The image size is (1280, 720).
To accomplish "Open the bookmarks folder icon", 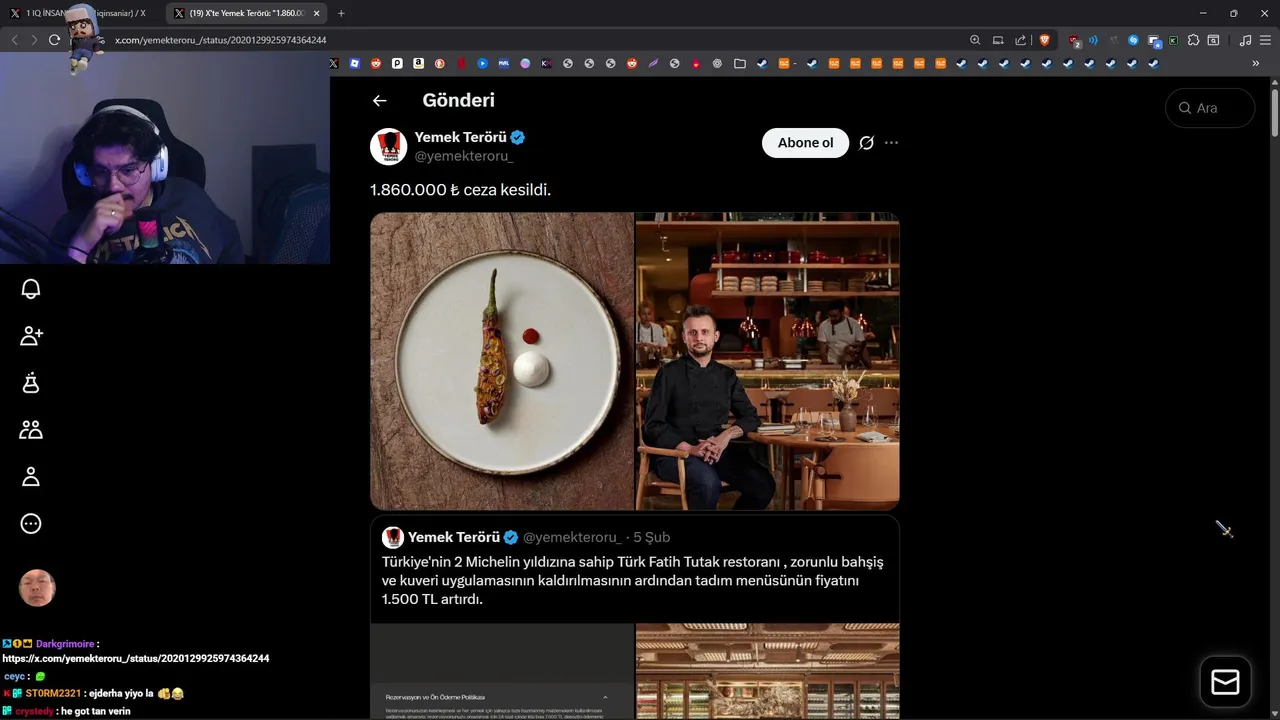I will [x=740, y=63].
